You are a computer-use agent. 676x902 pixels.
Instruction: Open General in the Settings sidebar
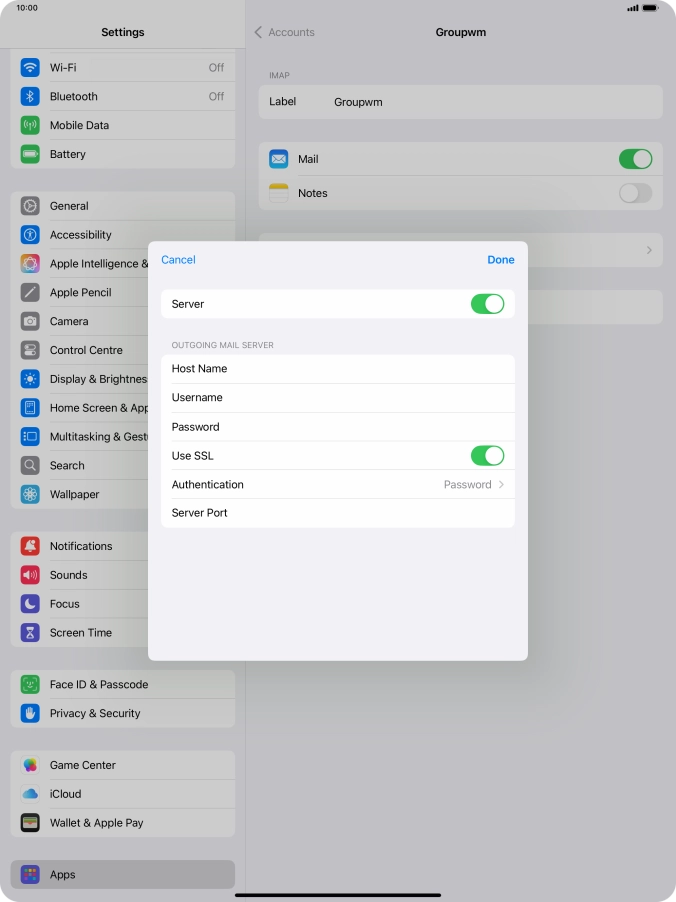point(69,206)
